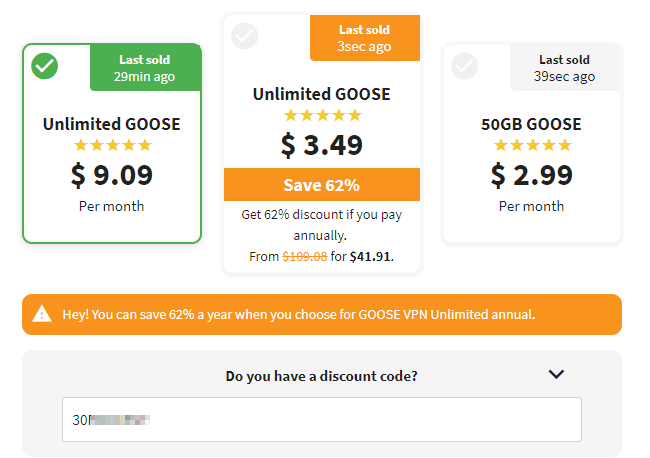
Task: Click the orange GOOSE VPN Unlimited annual banner
Action: click(x=322, y=315)
